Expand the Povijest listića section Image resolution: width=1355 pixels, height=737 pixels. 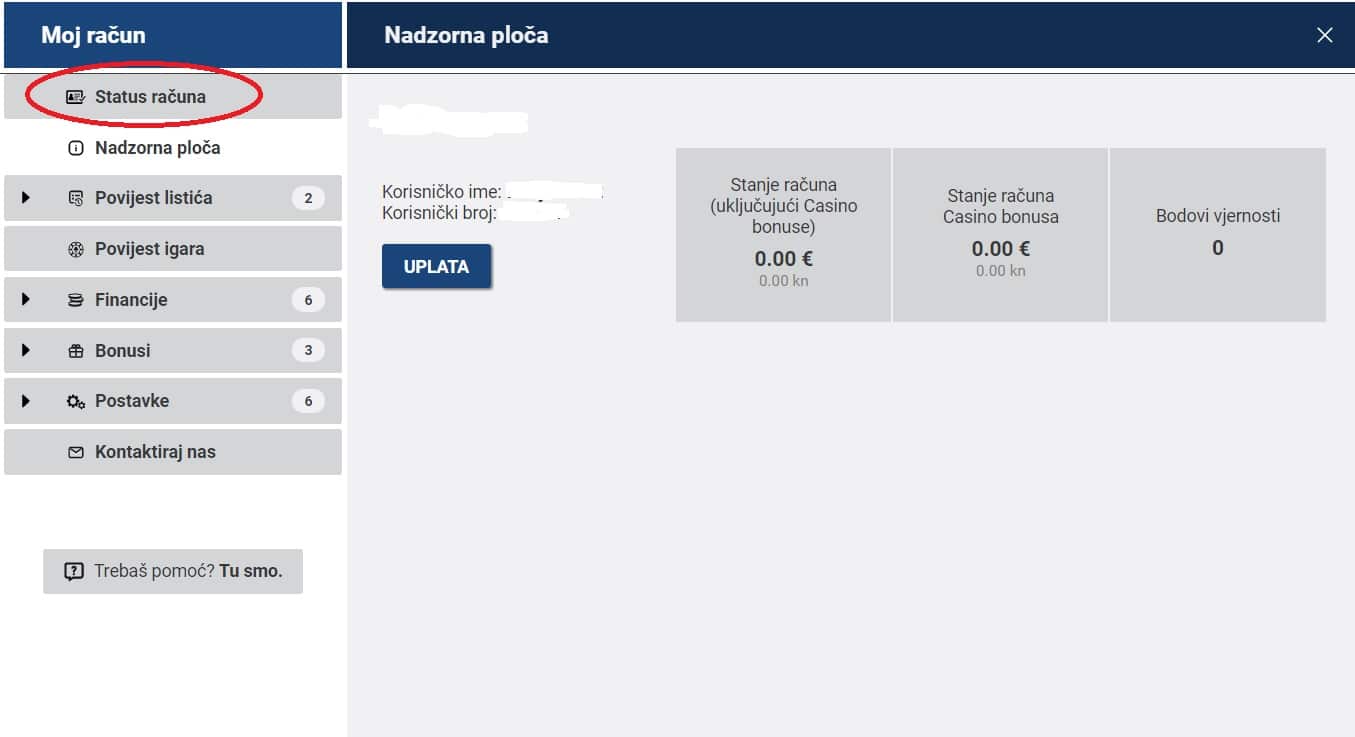tap(24, 197)
